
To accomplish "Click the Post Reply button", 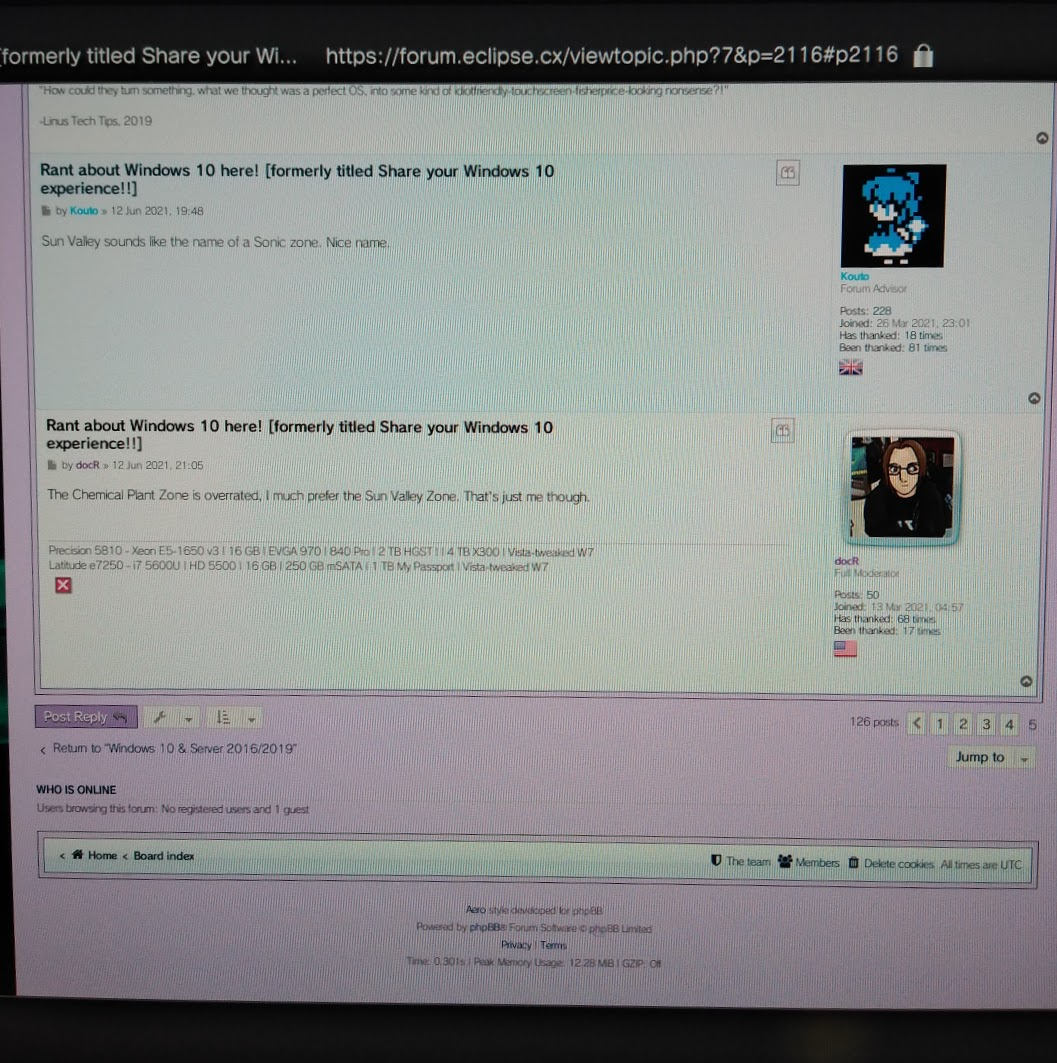I will pos(85,717).
